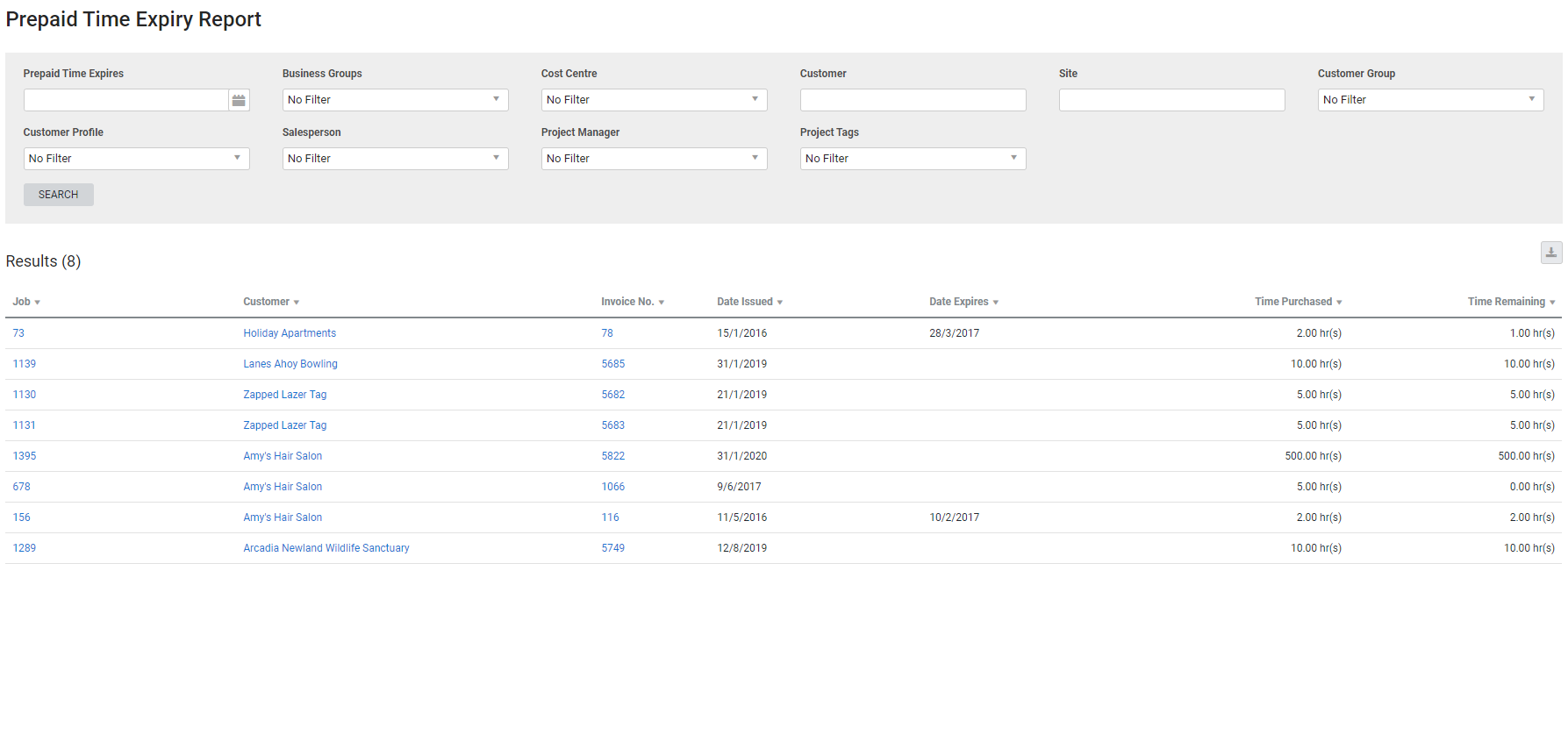Open Zapped Lazer Tag for job 1131
Screen dimensions: 1568x735
click(x=285, y=425)
